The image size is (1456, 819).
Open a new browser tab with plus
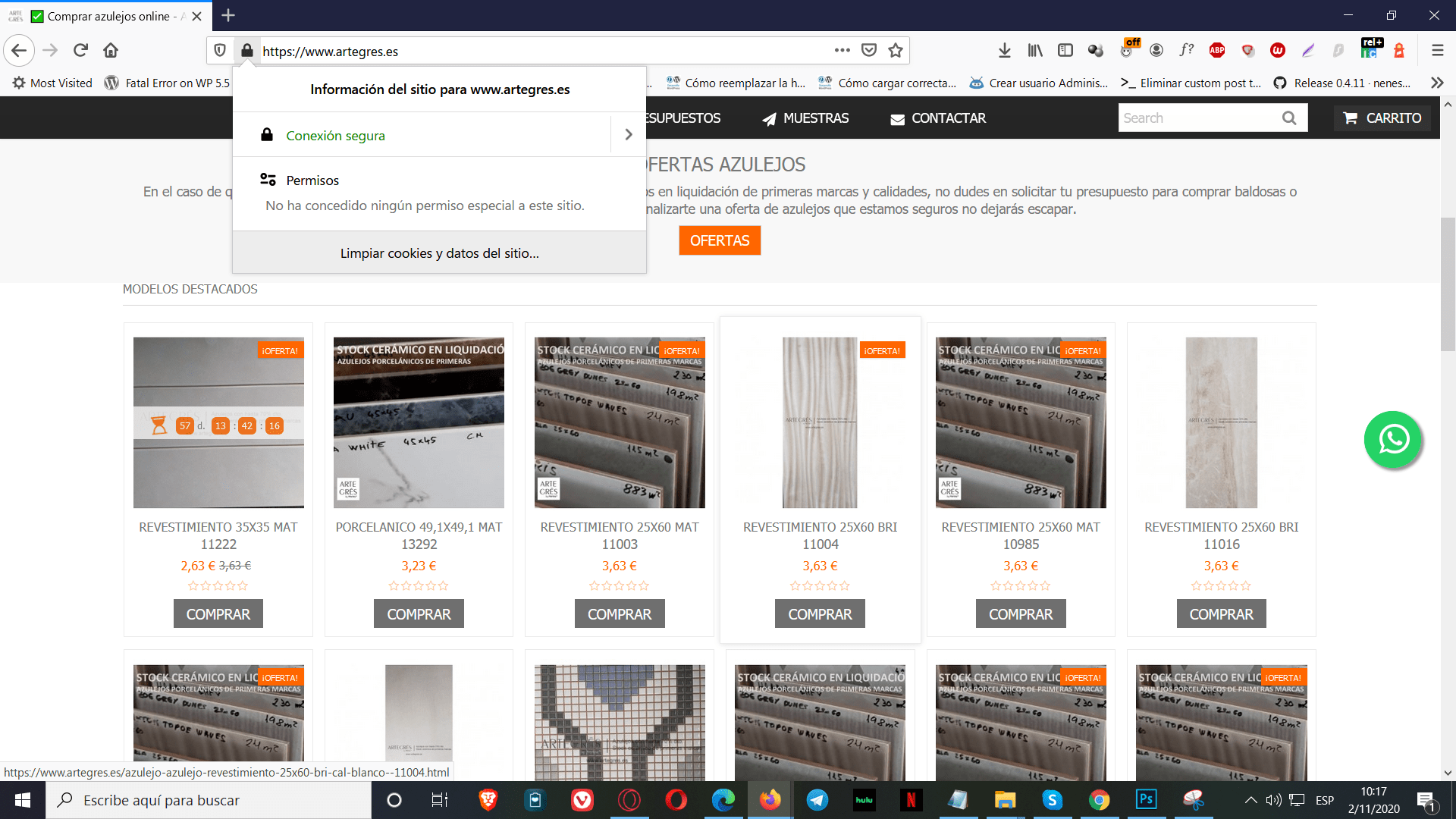coord(228,15)
